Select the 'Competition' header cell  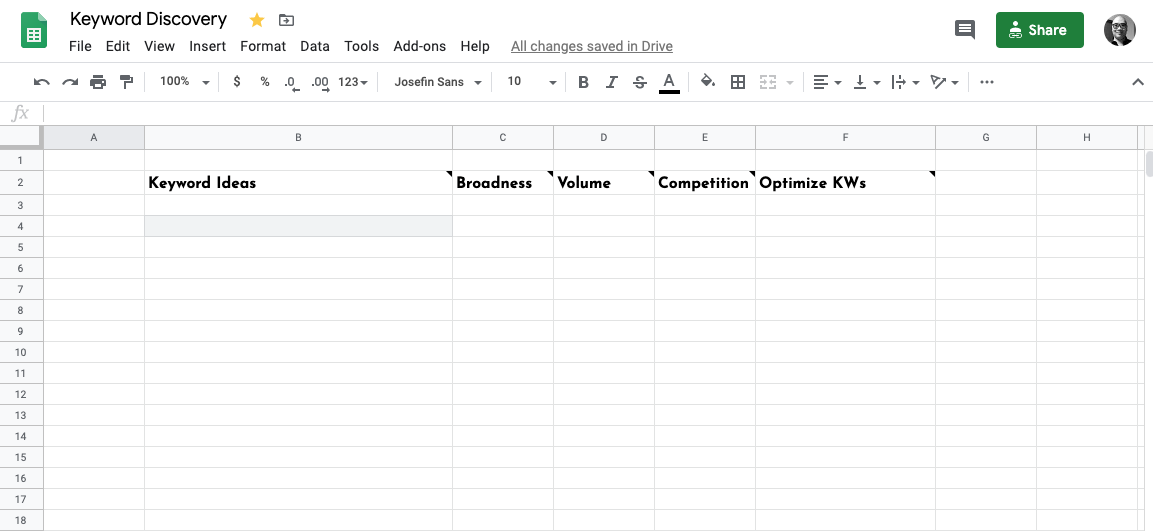[x=704, y=183]
